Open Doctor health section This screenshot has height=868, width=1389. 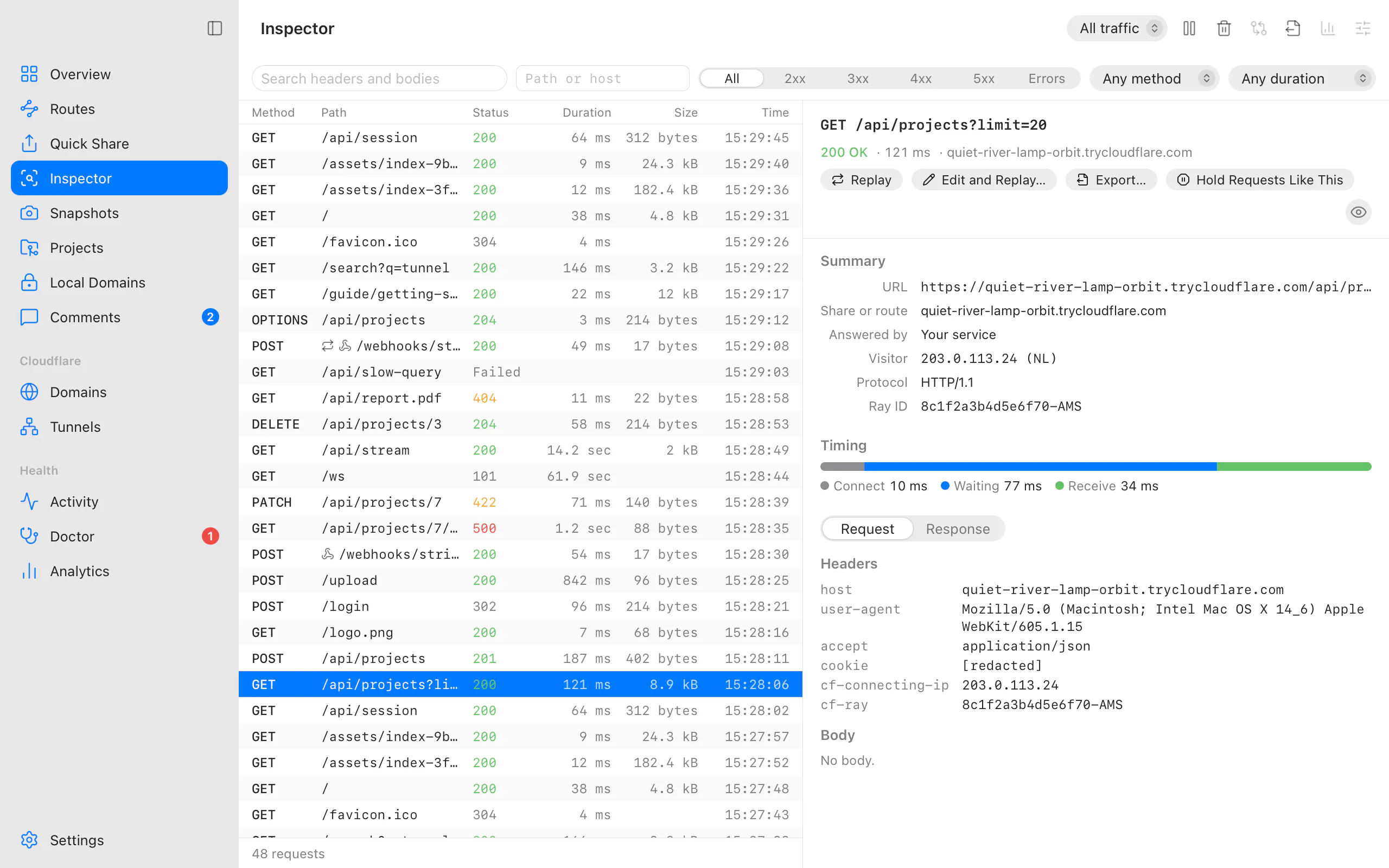[119, 536]
